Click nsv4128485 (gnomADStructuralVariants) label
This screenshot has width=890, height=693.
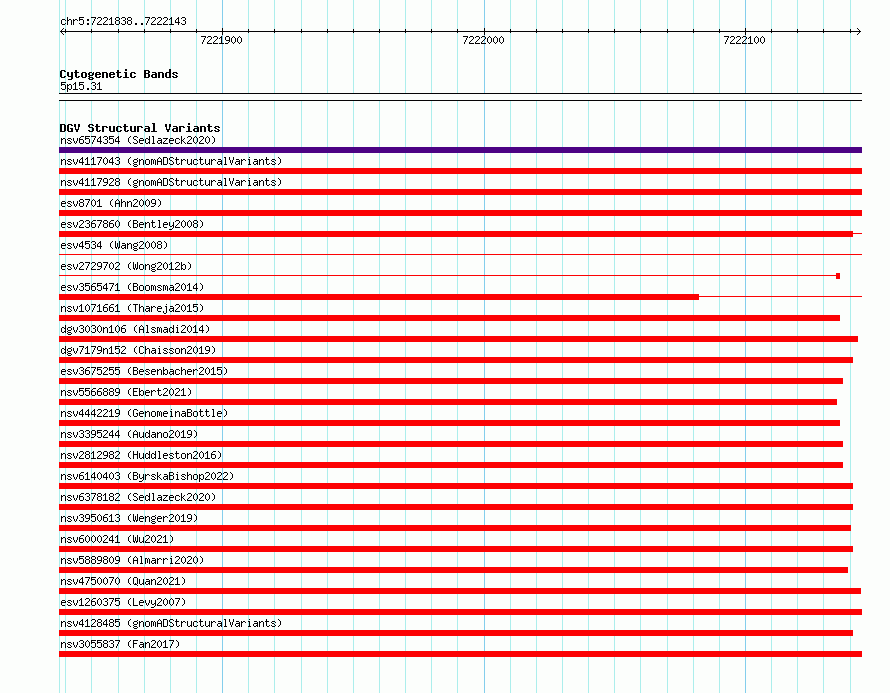171,623
